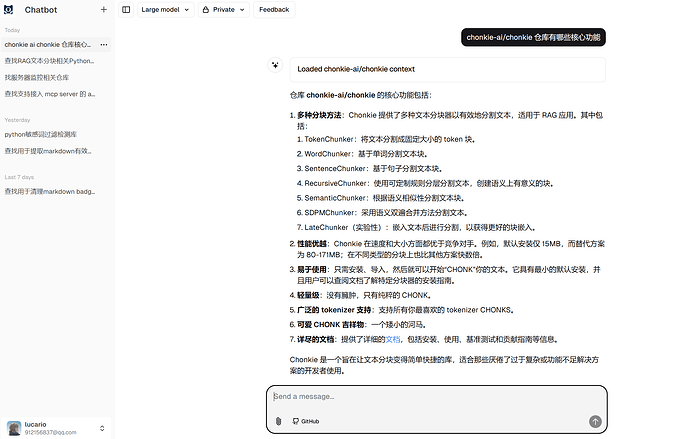
Task: Click the assistant sparkle avatar icon
Action: pyautogui.click(x=275, y=65)
